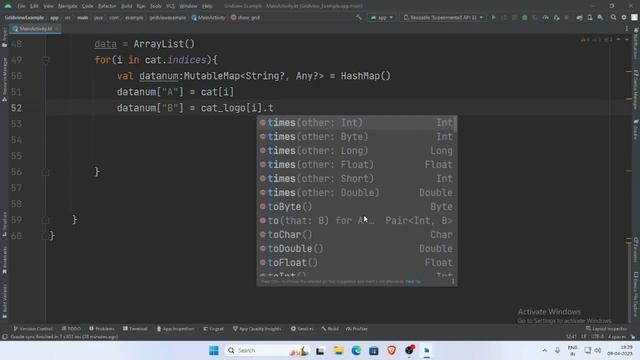This screenshot has width=640, height=360.
Task: Open IDE settings gear icon
Action: pos(624,18)
